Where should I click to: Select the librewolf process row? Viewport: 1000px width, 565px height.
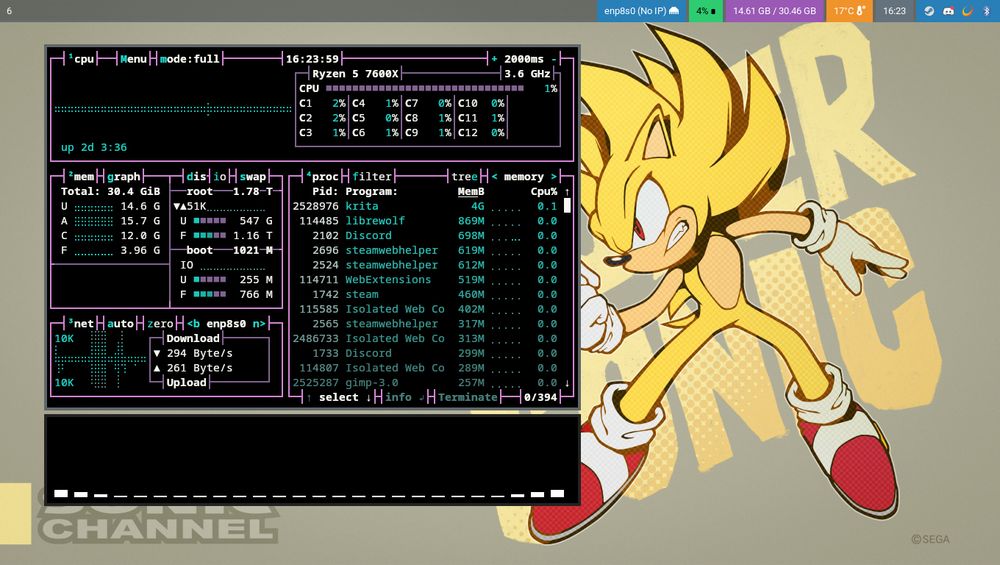pos(425,221)
